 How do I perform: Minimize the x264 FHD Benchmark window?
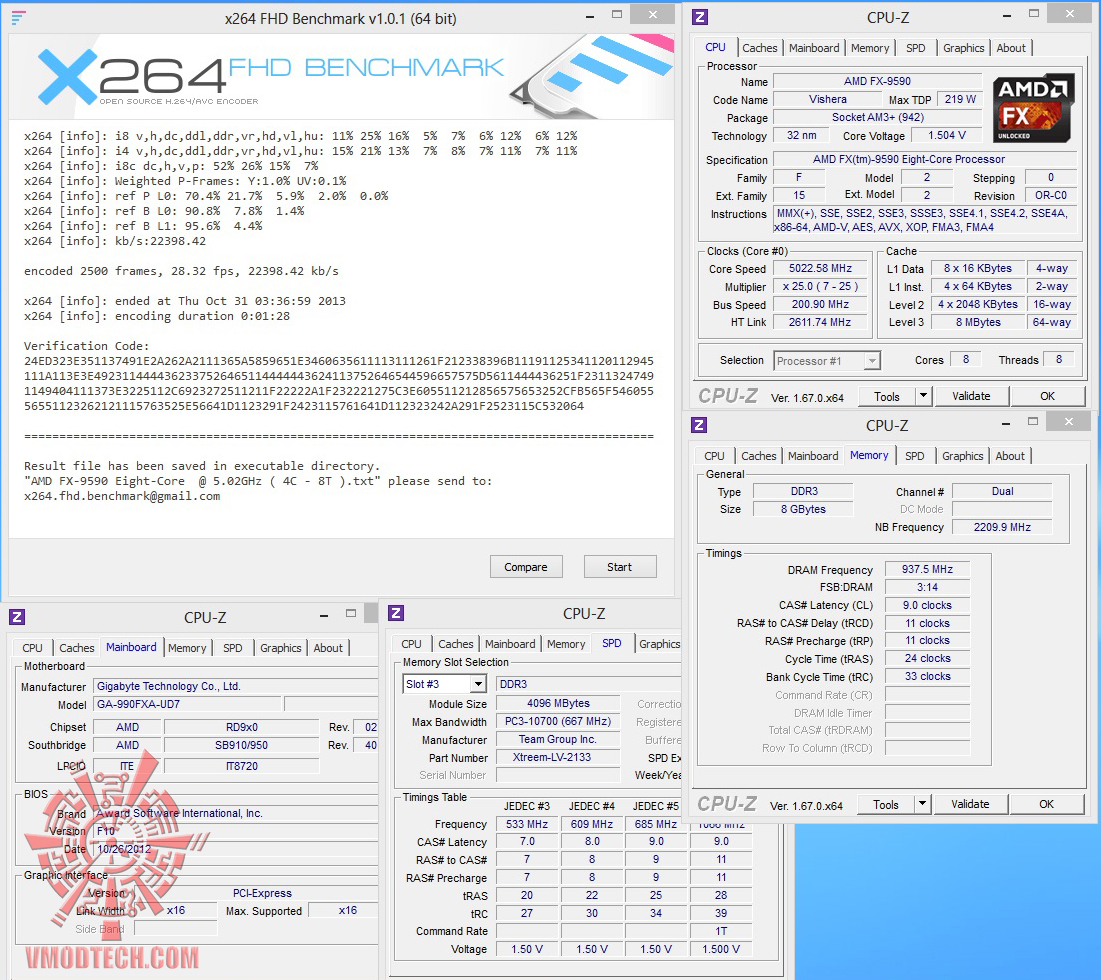tap(590, 16)
